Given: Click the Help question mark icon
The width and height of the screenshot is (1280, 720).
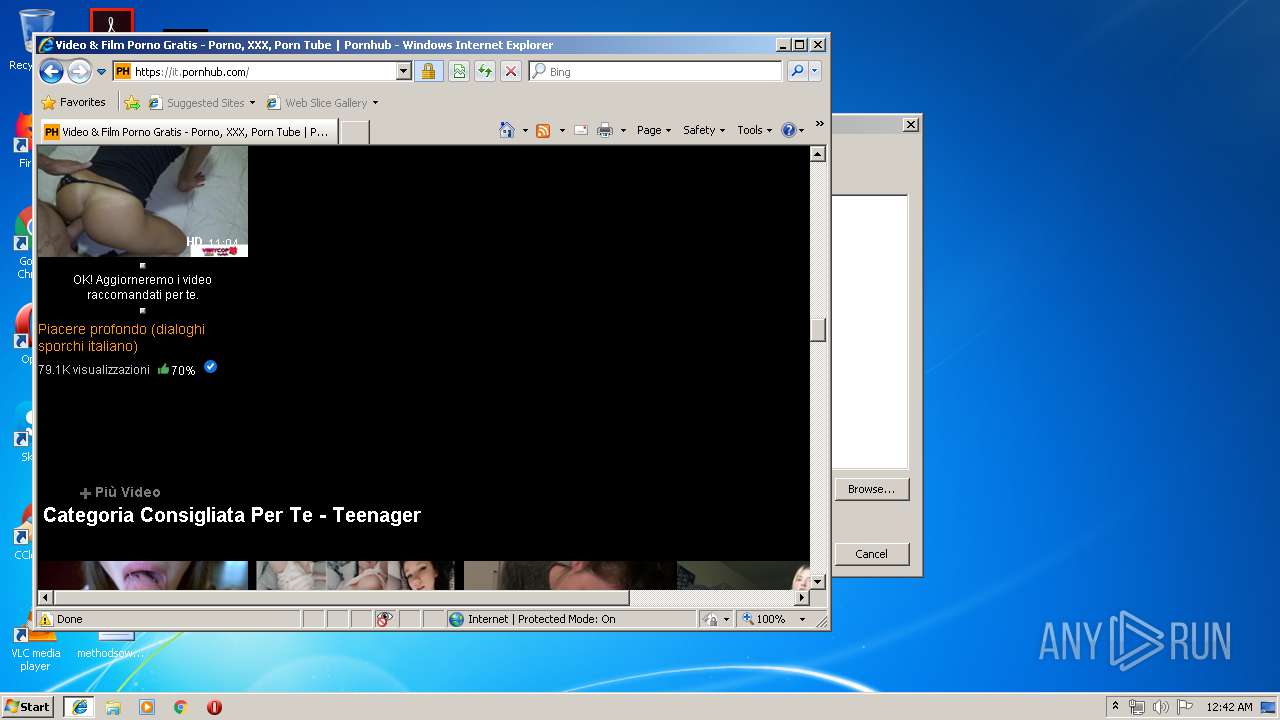Looking at the screenshot, I should 788,130.
